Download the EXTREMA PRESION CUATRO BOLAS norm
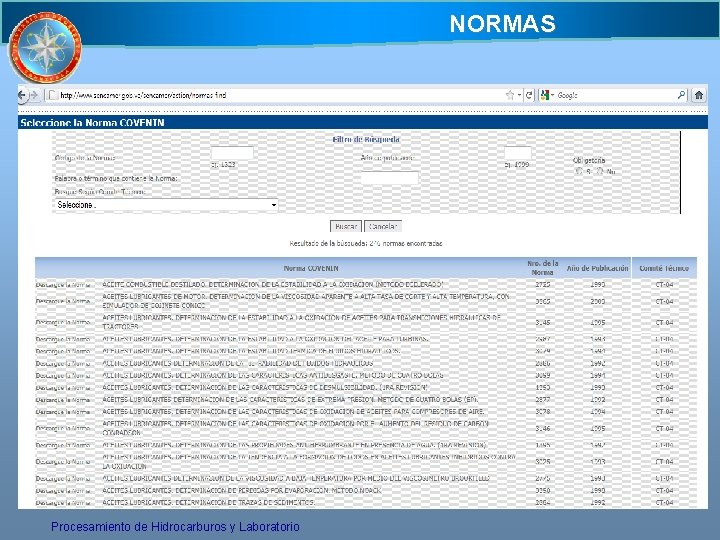The width and height of the screenshot is (720, 540). [63, 400]
